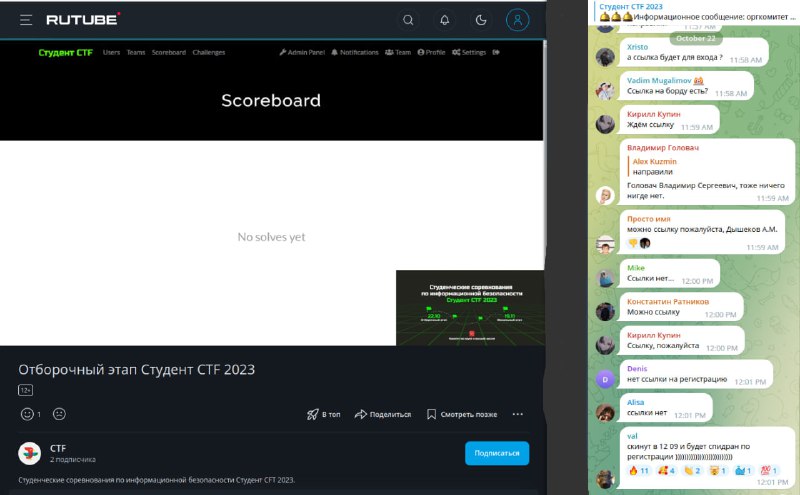Screen dimensions: 800x495
Task: Open the Challenges menu item
Action: 209,53
